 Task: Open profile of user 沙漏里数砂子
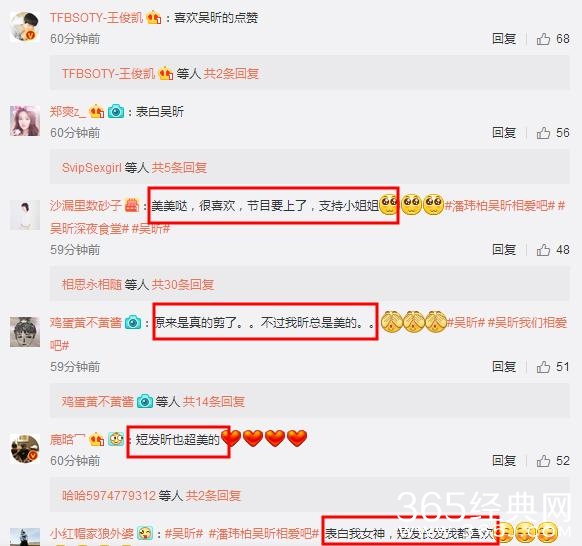pos(86,205)
